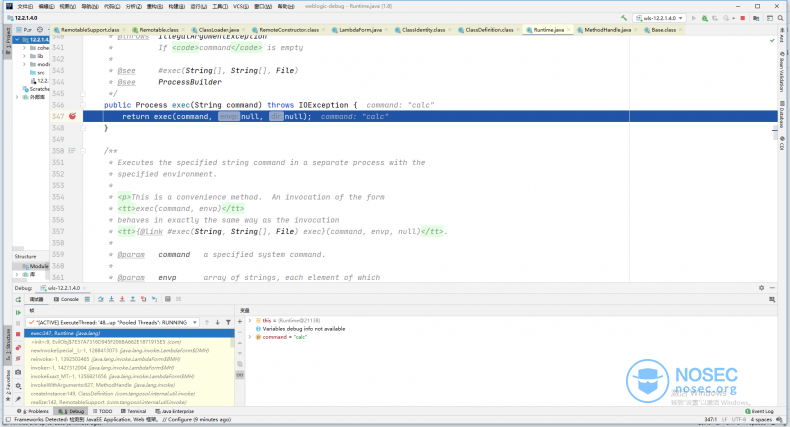The image size is (790, 427).
Task: Expand the 外部库 node in project tree
Action: pyautogui.click(x=17, y=97)
